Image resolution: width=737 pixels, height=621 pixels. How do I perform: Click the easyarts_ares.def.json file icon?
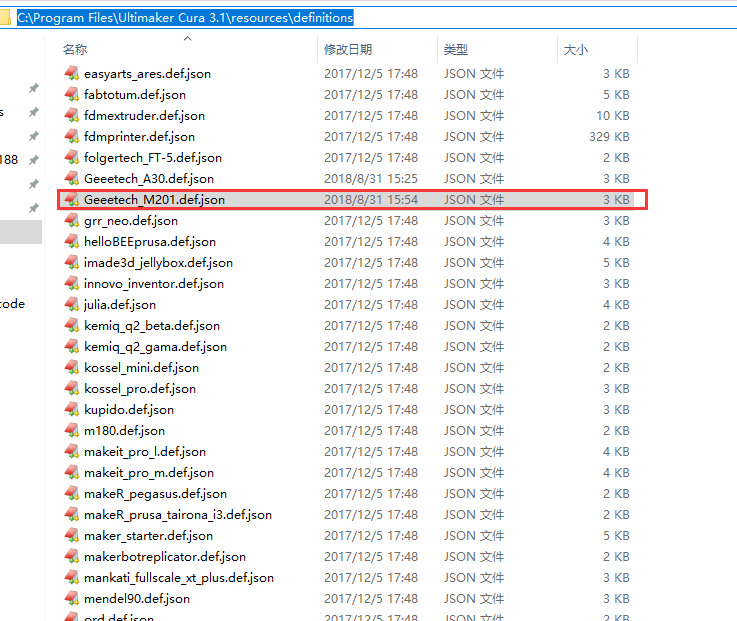[71, 73]
